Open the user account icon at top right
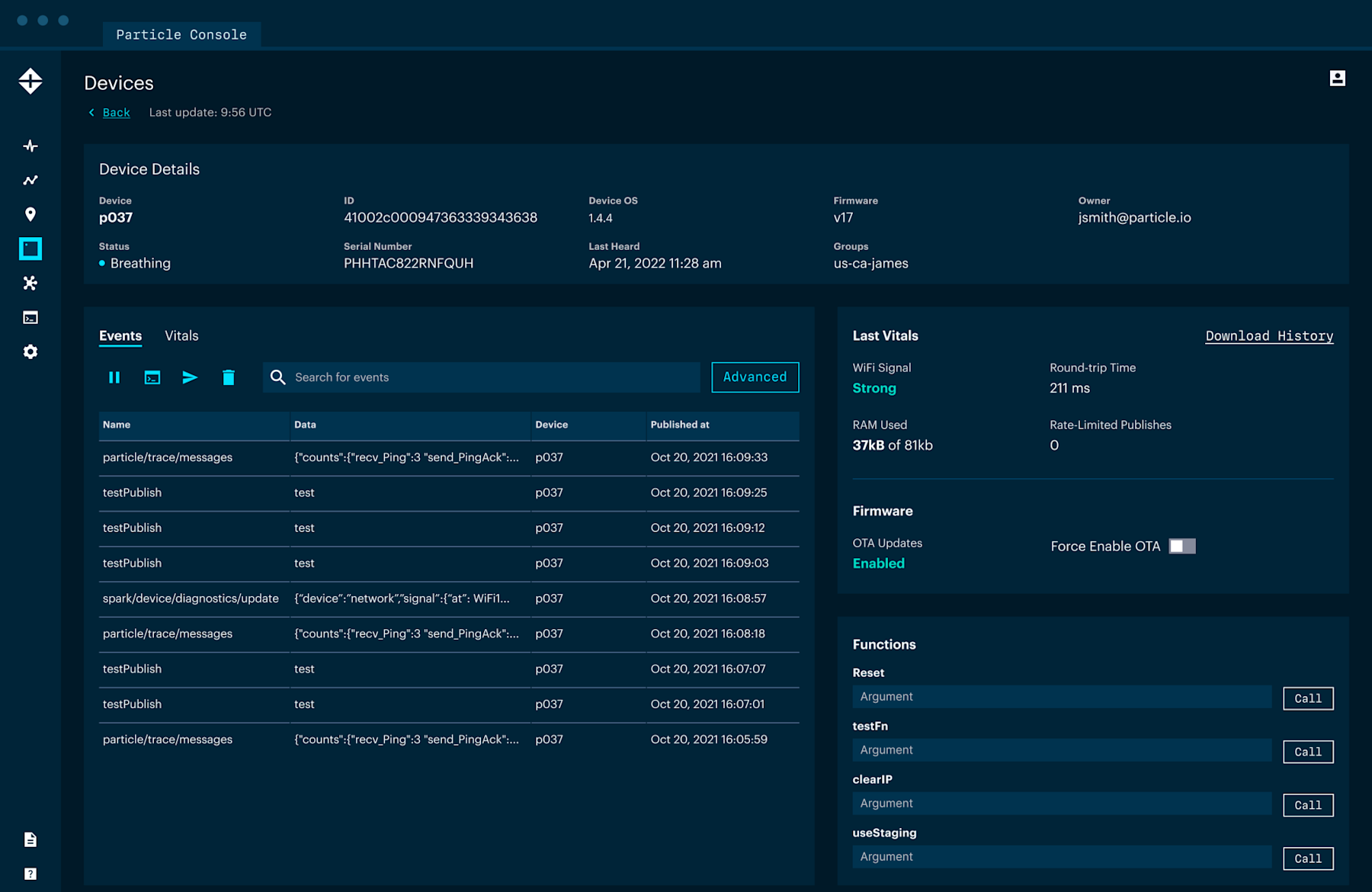The height and width of the screenshot is (892, 1372). 1338,78
